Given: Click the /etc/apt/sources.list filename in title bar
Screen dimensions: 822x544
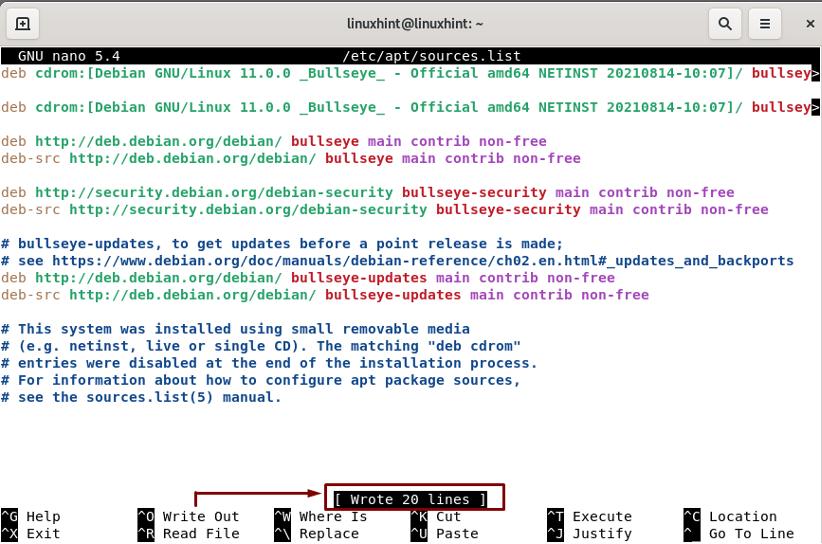Looking at the screenshot, I should (431, 56).
